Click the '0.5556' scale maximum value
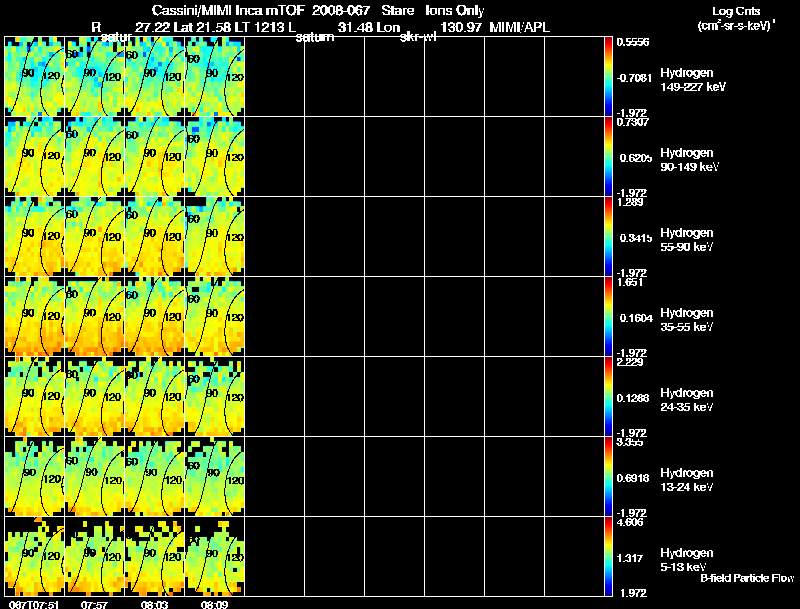The height and width of the screenshot is (609, 800). coord(633,42)
